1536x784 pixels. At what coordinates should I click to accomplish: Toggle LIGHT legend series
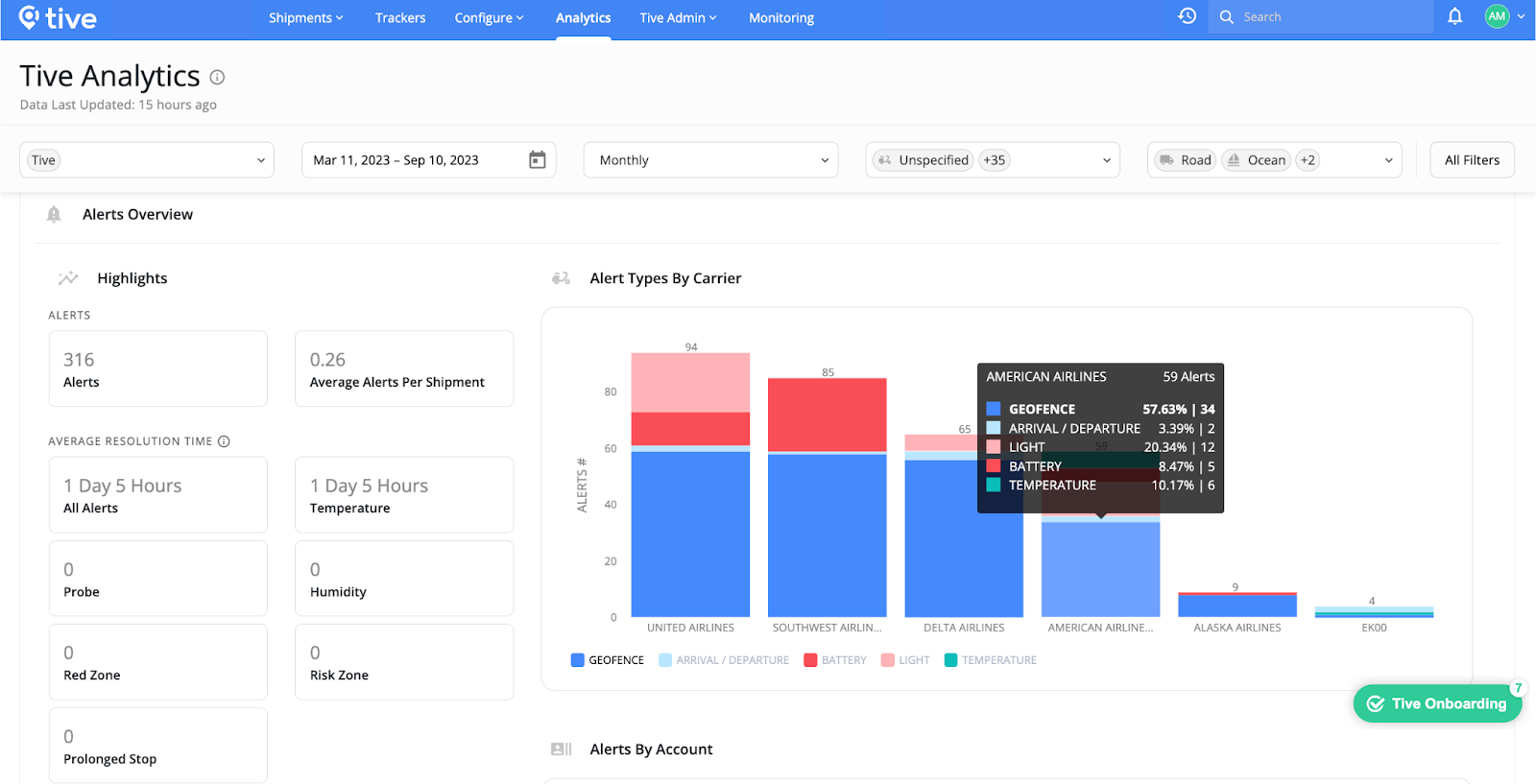pyautogui.click(x=905, y=660)
